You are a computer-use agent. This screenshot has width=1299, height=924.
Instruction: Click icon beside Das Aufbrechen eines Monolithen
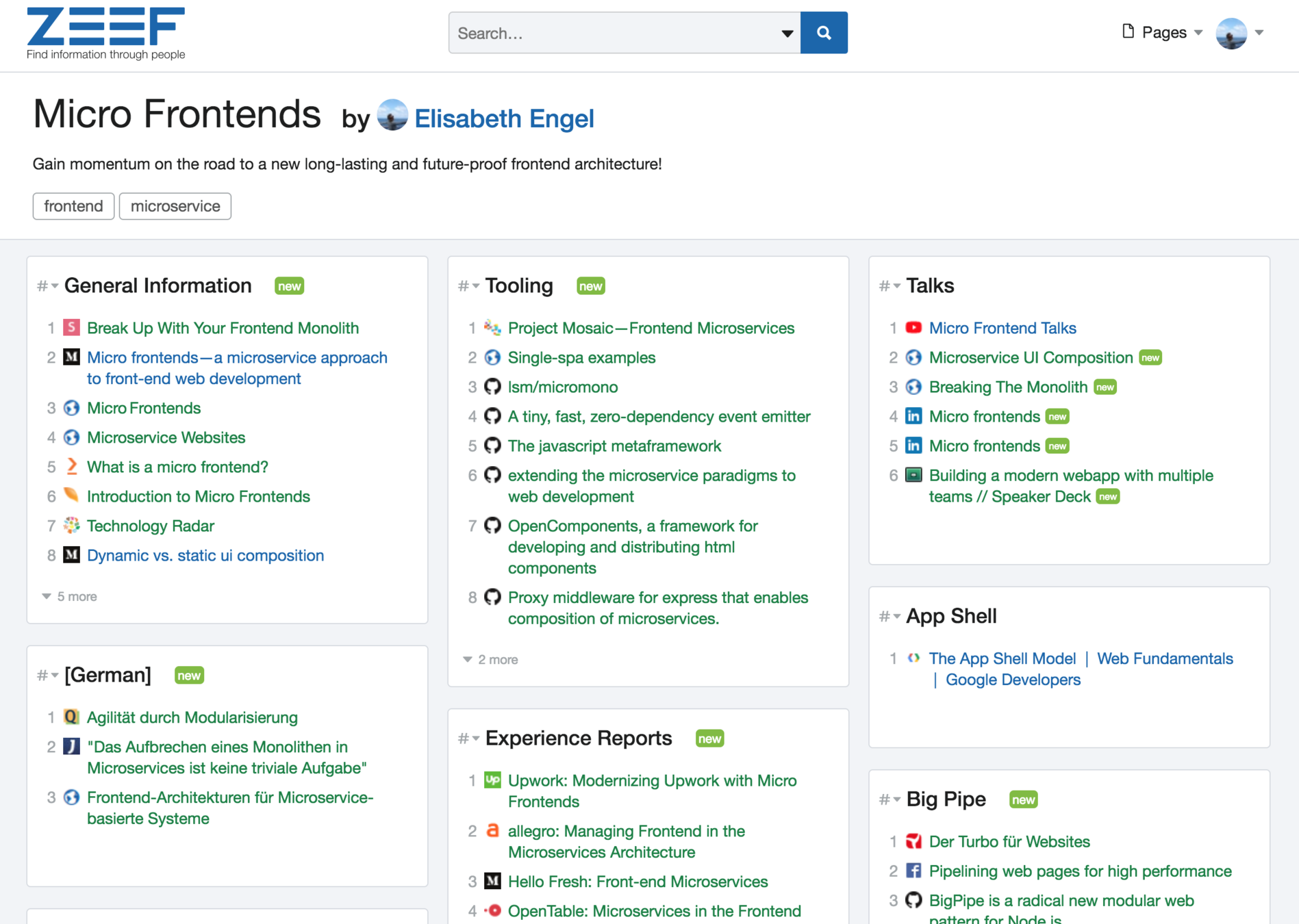[x=71, y=746]
